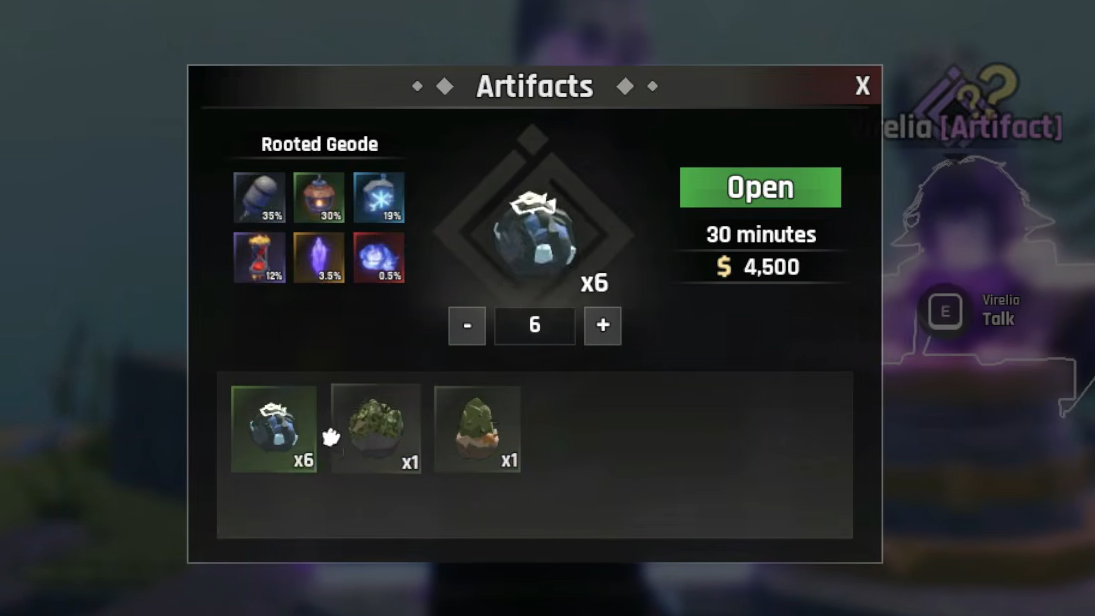Select the 19% snowflake jar reward icon

point(379,198)
